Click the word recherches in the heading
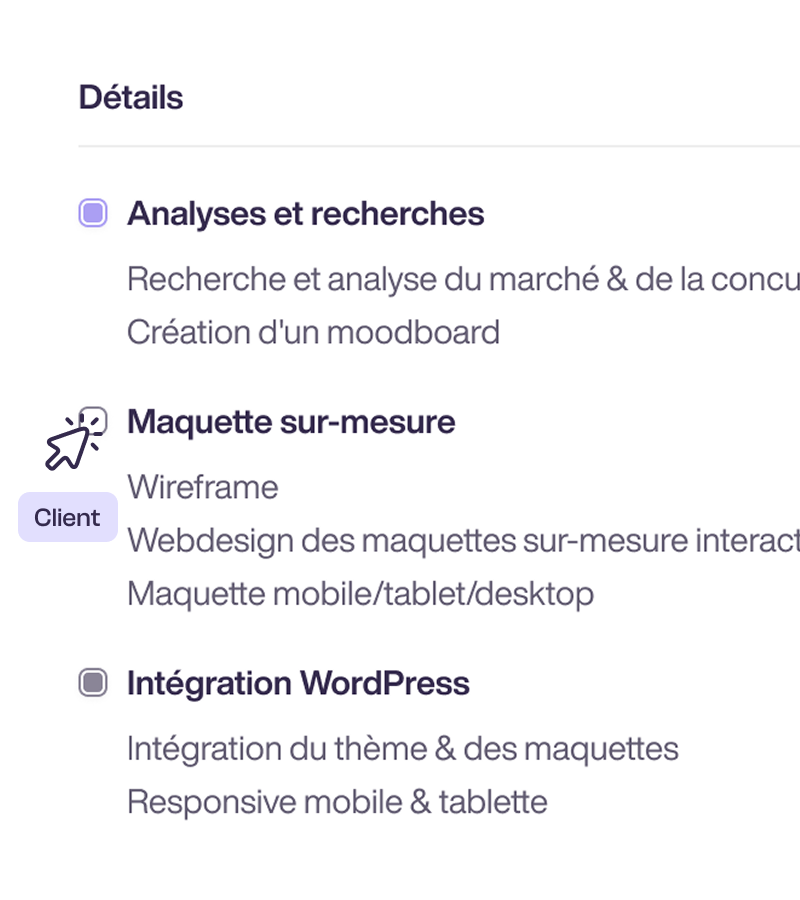 [x=397, y=214]
